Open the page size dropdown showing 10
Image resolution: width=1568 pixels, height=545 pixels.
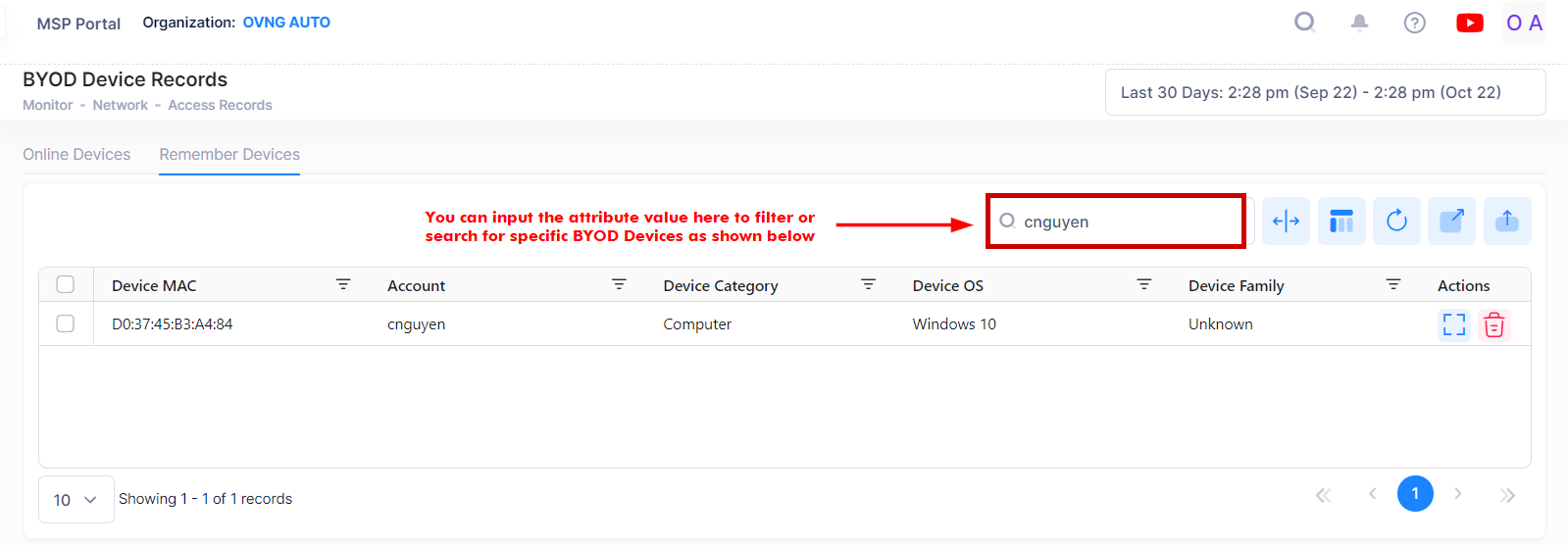click(76, 500)
